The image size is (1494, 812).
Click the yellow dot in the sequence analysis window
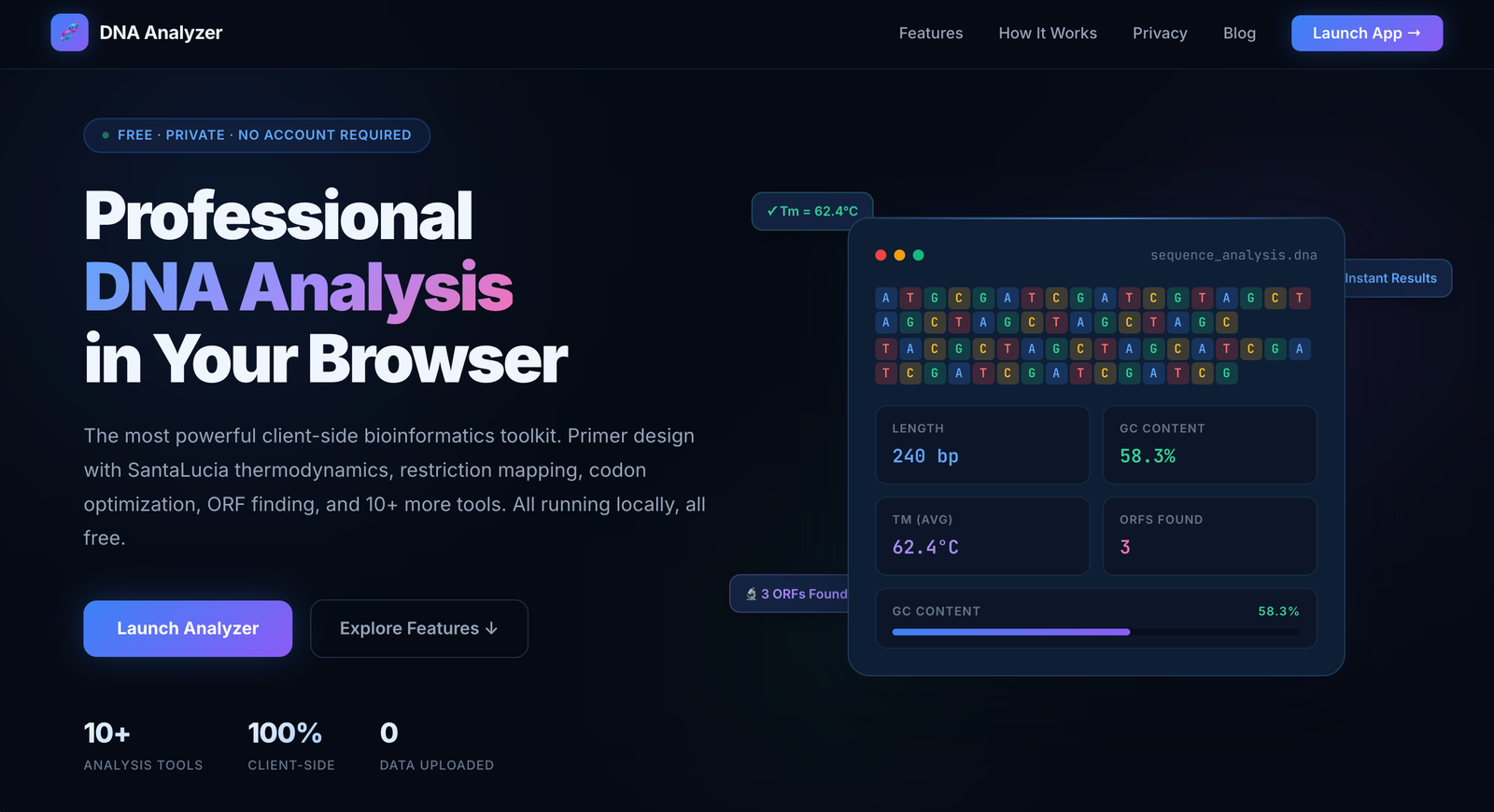[899, 255]
